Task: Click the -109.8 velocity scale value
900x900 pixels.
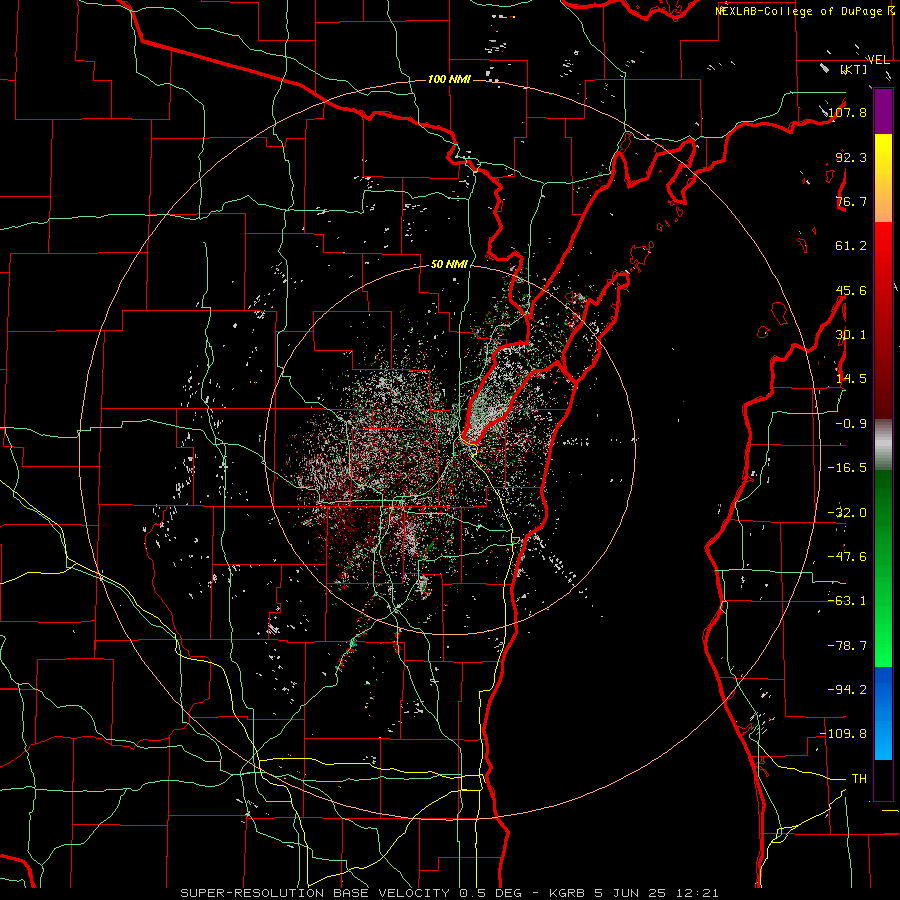Action: click(x=843, y=734)
